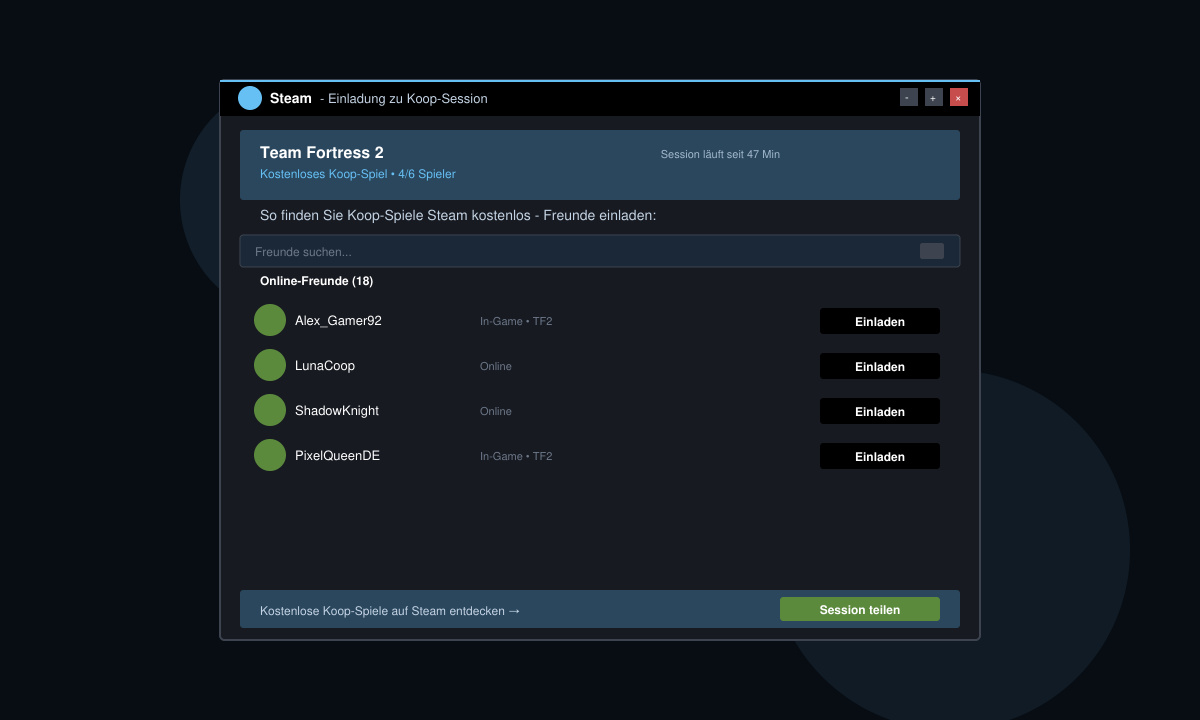Select the PixelQueenDE friend name
This screenshot has height=720, width=1200.
click(337, 456)
